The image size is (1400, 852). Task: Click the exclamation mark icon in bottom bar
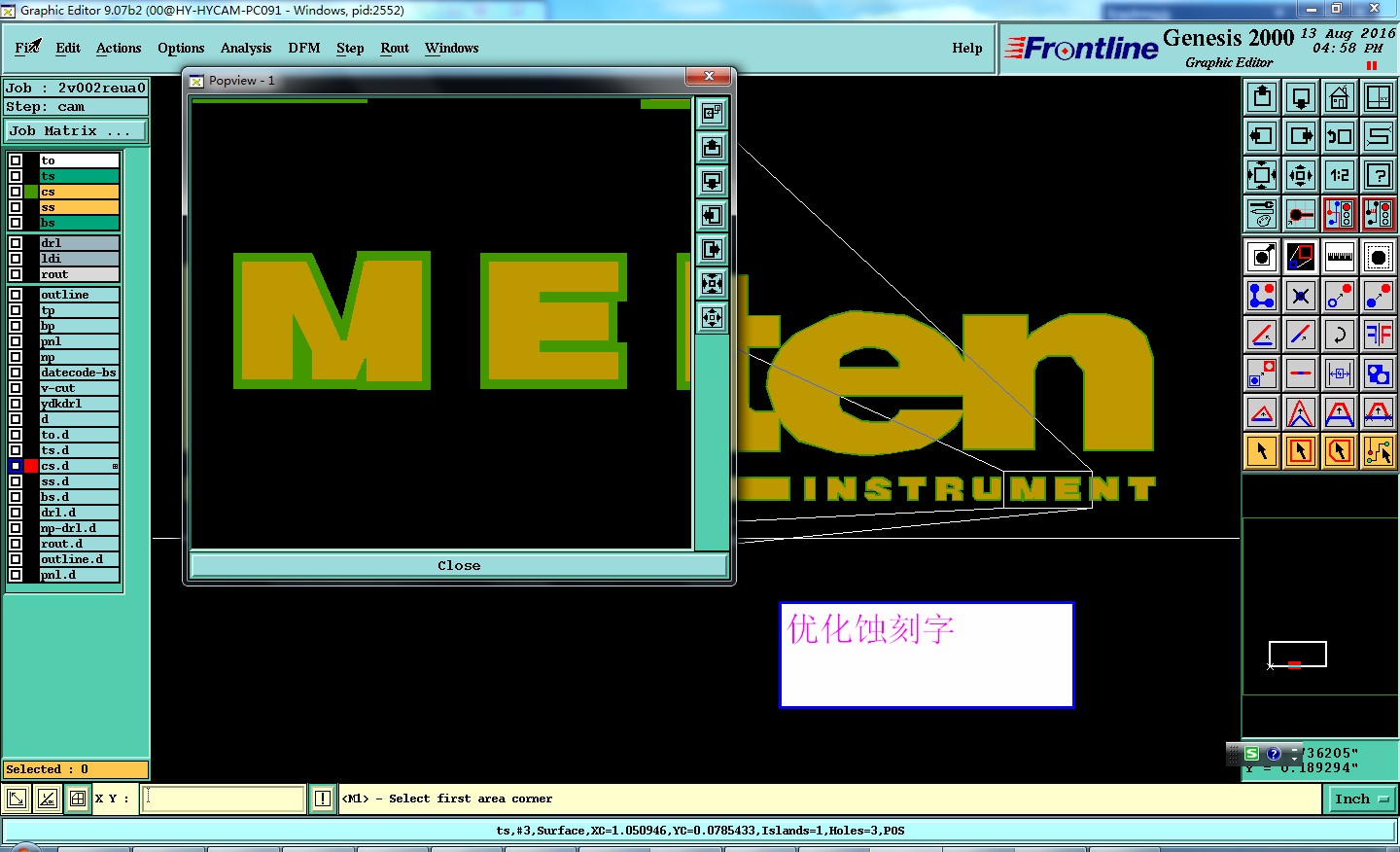coord(323,799)
